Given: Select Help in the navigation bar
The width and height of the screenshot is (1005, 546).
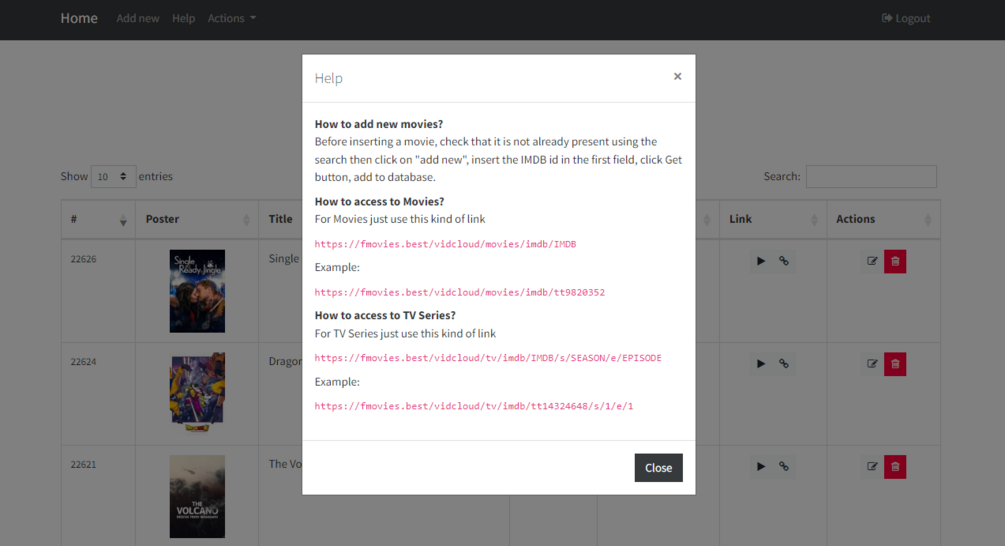Looking at the screenshot, I should point(183,18).
